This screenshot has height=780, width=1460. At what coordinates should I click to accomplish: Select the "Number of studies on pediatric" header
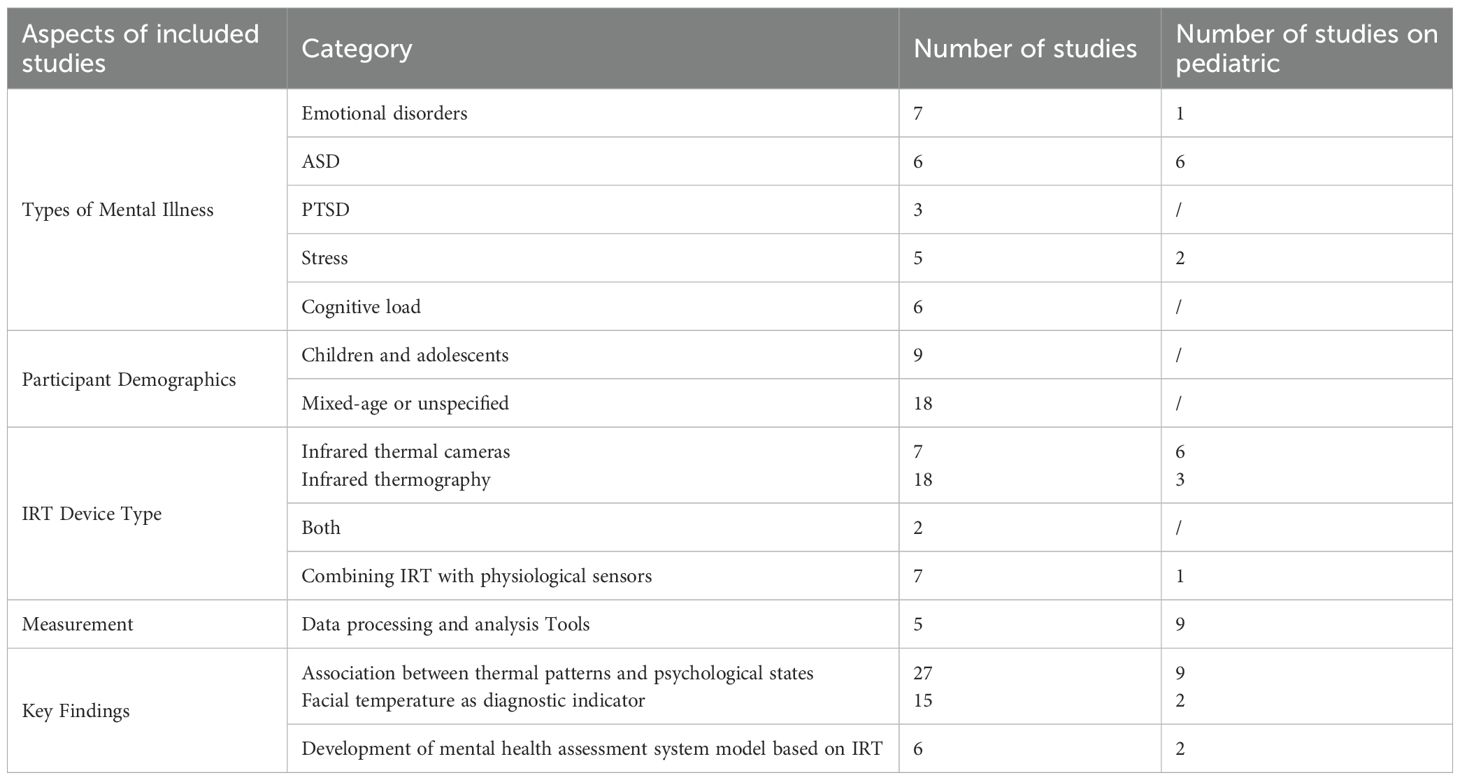1306,48
